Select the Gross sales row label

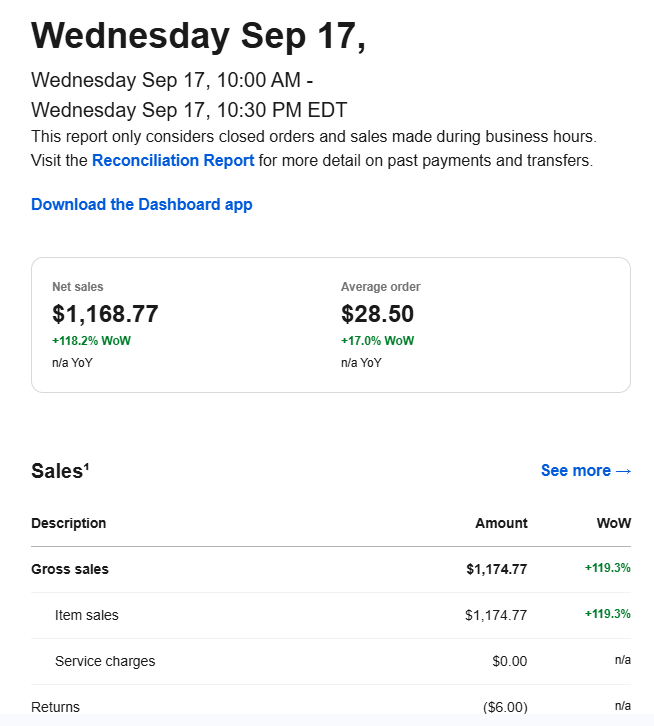(70, 569)
